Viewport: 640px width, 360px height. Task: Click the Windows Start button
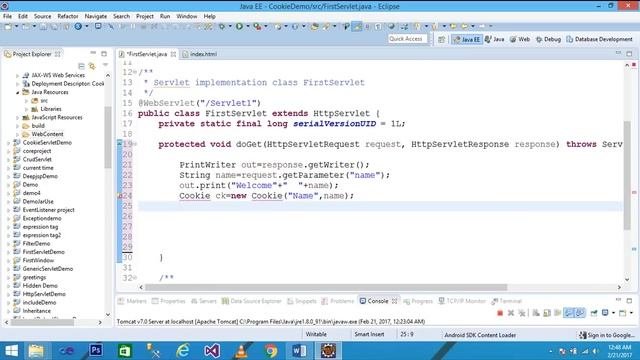11,350
